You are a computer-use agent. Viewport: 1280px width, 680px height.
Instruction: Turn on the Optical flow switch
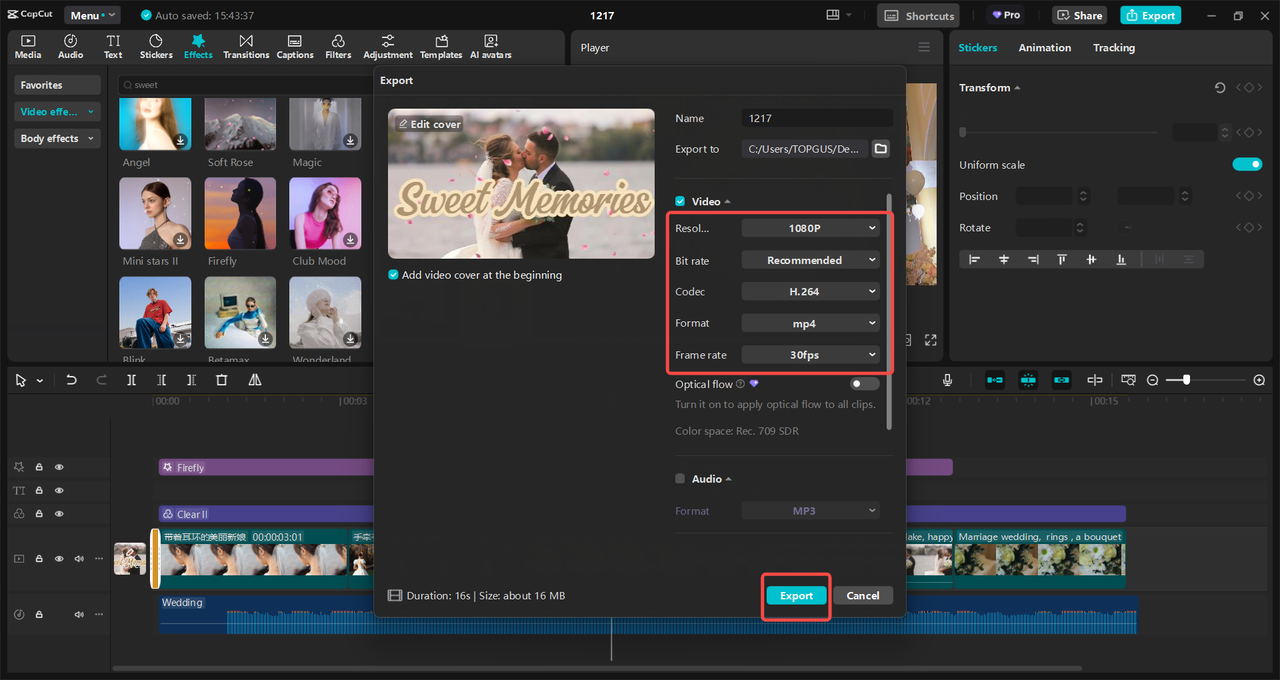click(x=864, y=384)
